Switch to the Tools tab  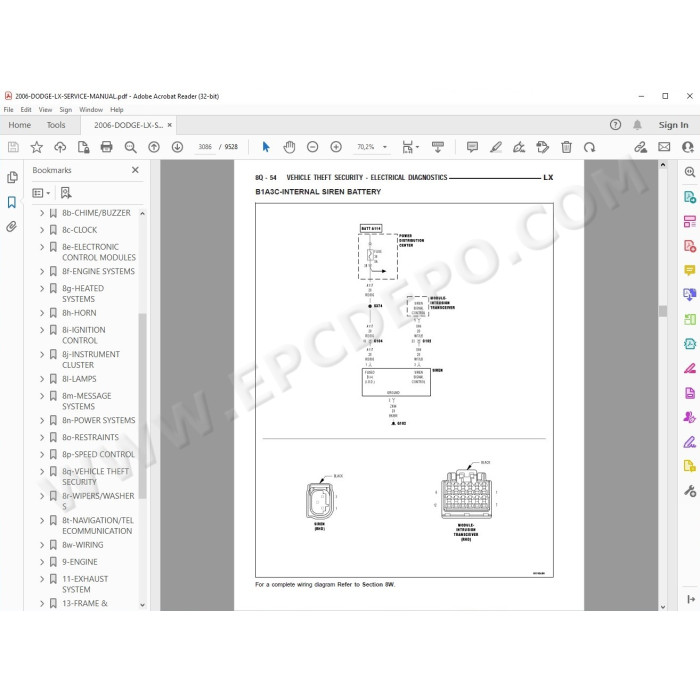pos(56,125)
